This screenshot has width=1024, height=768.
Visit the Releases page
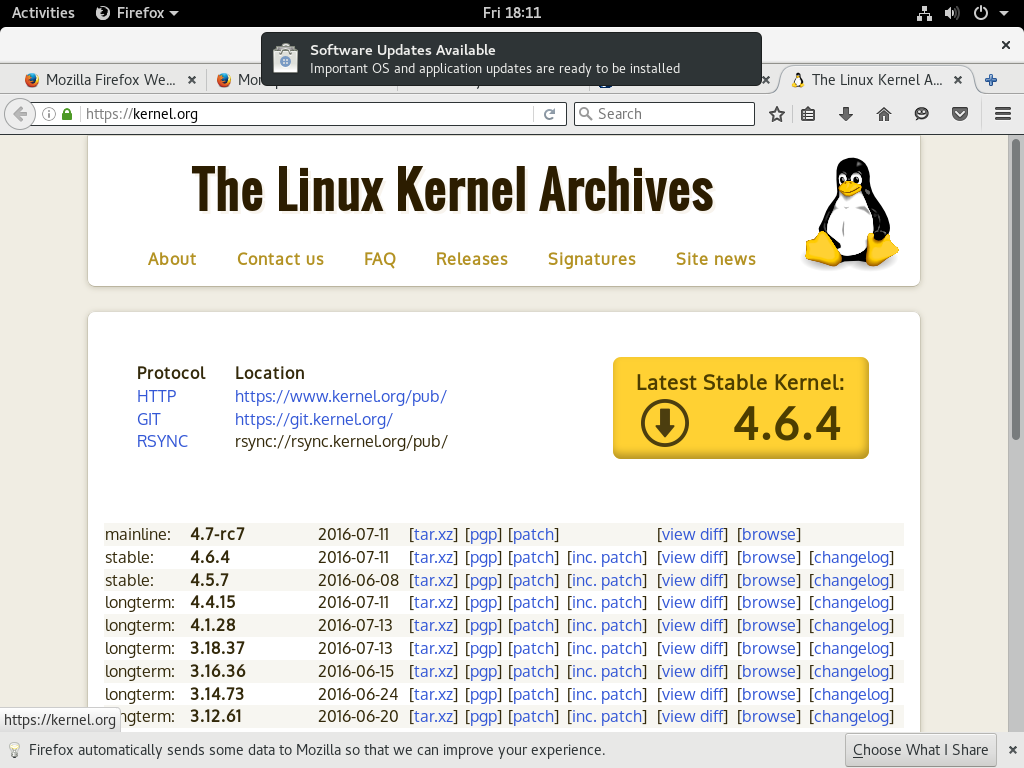coord(472,259)
